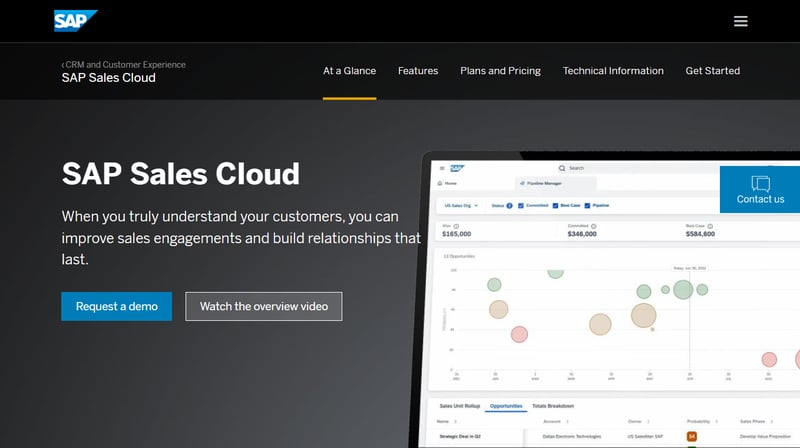Screen dimensions: 800x448
Task: Open the Sales Unit Rollup tab
Action: pyautogui.click(x=460, y=406)
